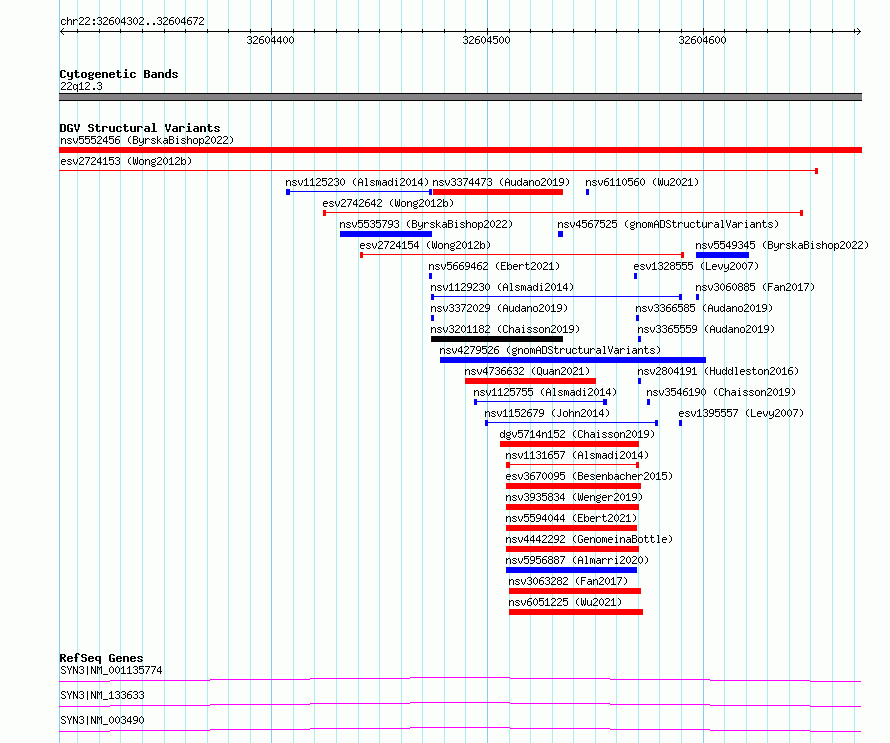Viewport: 890px width, 743px height.
Task: Select the esv2724153 (Wong2012b) variant label
Action: (126, 161)
